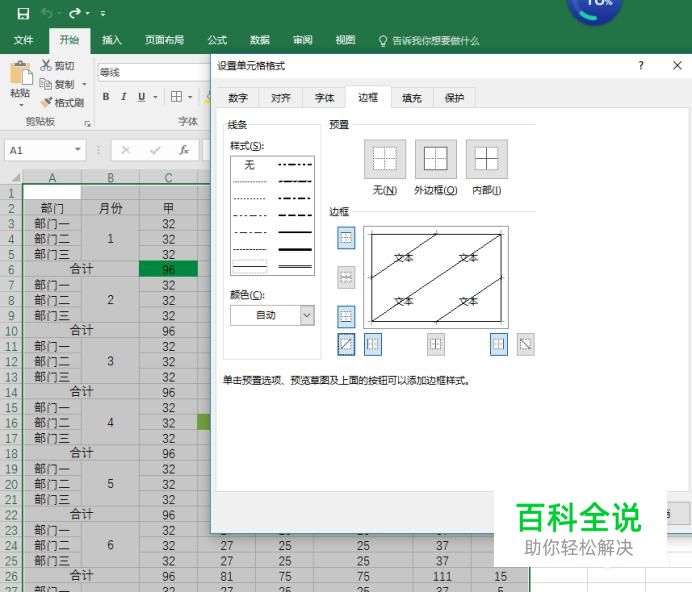
Task: Click the border preview diagram
Action: pos(436,277)
